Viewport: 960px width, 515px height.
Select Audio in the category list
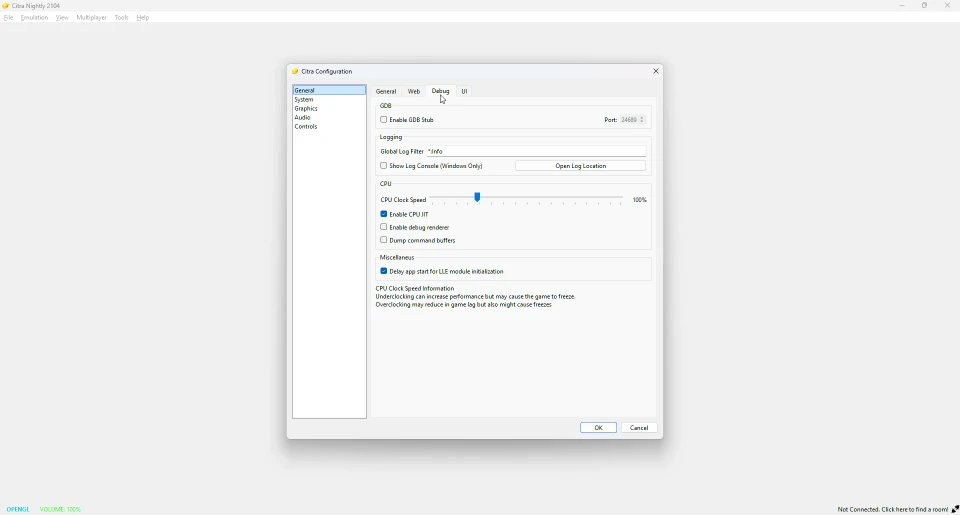329,118
